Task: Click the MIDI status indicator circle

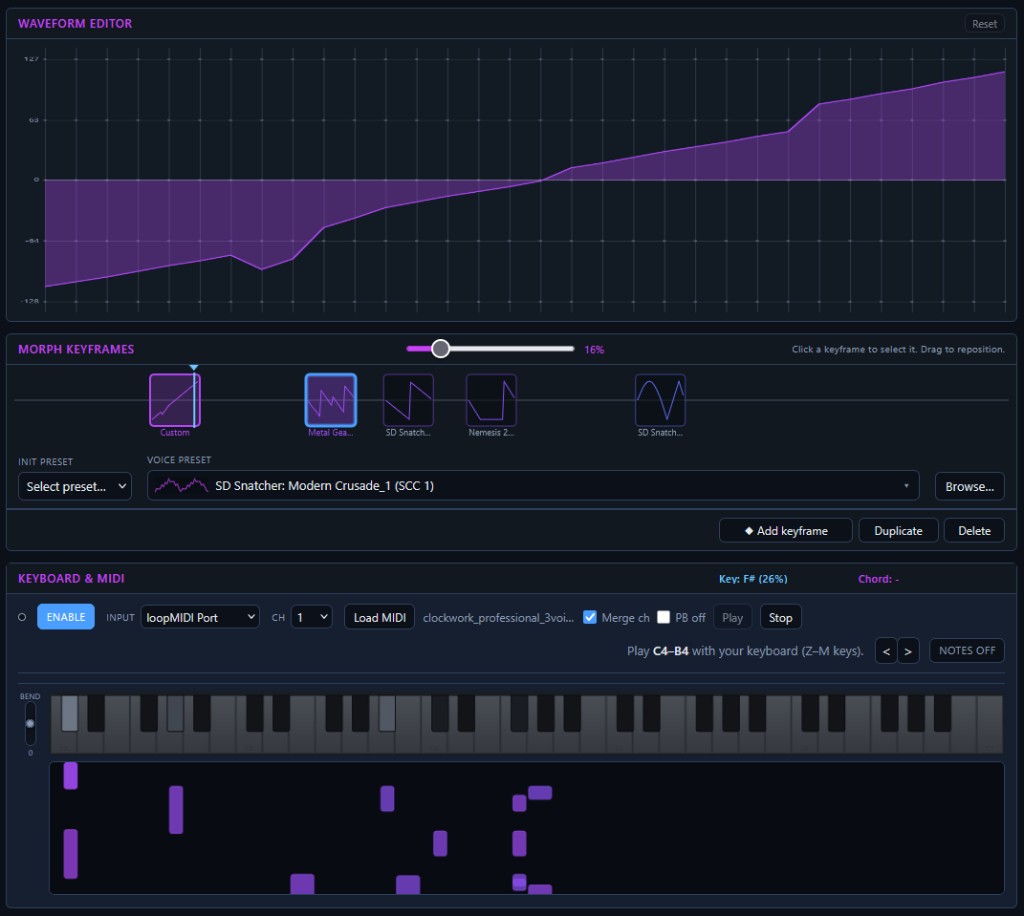Action: click(22, 617)
